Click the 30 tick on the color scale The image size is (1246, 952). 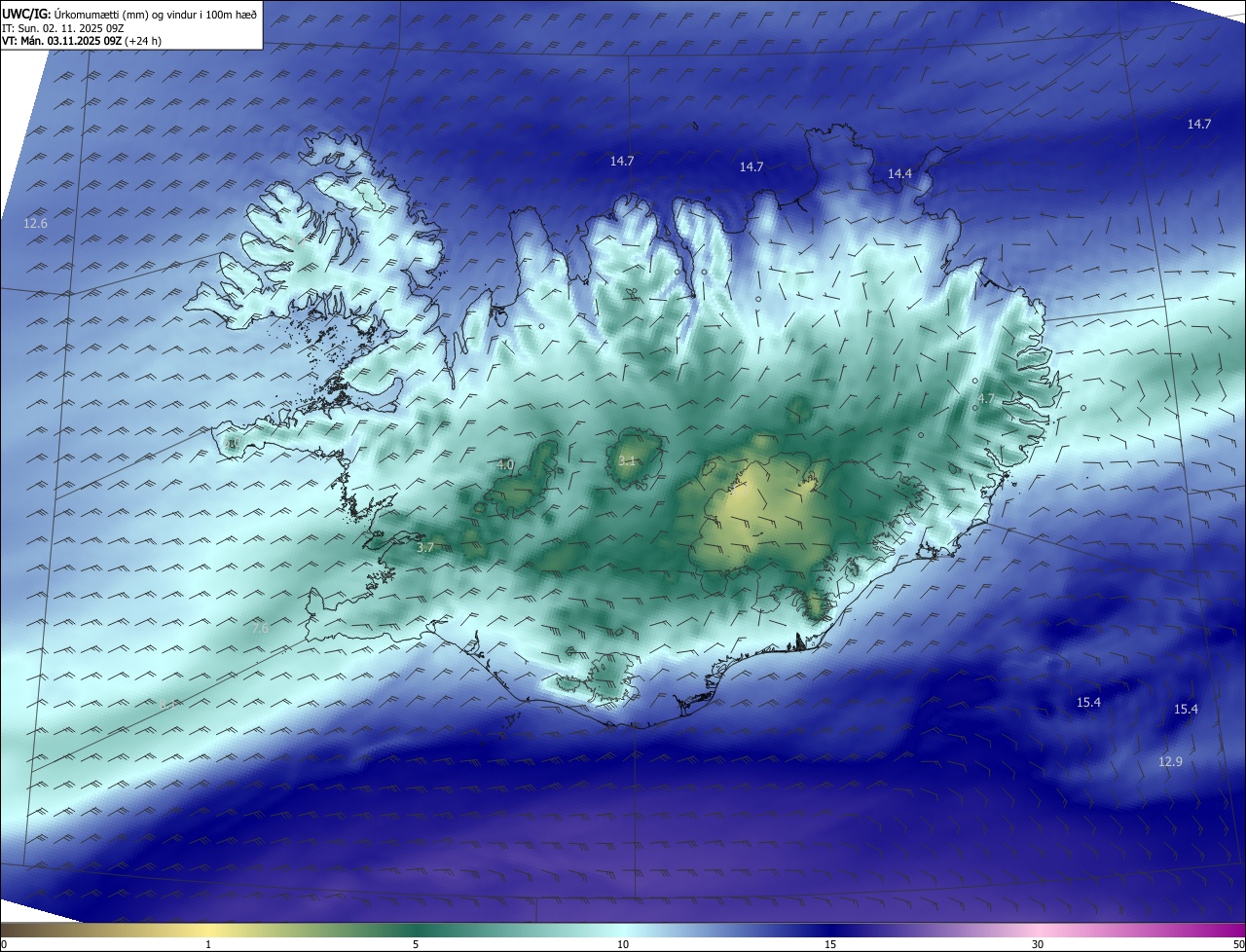click(x=1038, y=944)
